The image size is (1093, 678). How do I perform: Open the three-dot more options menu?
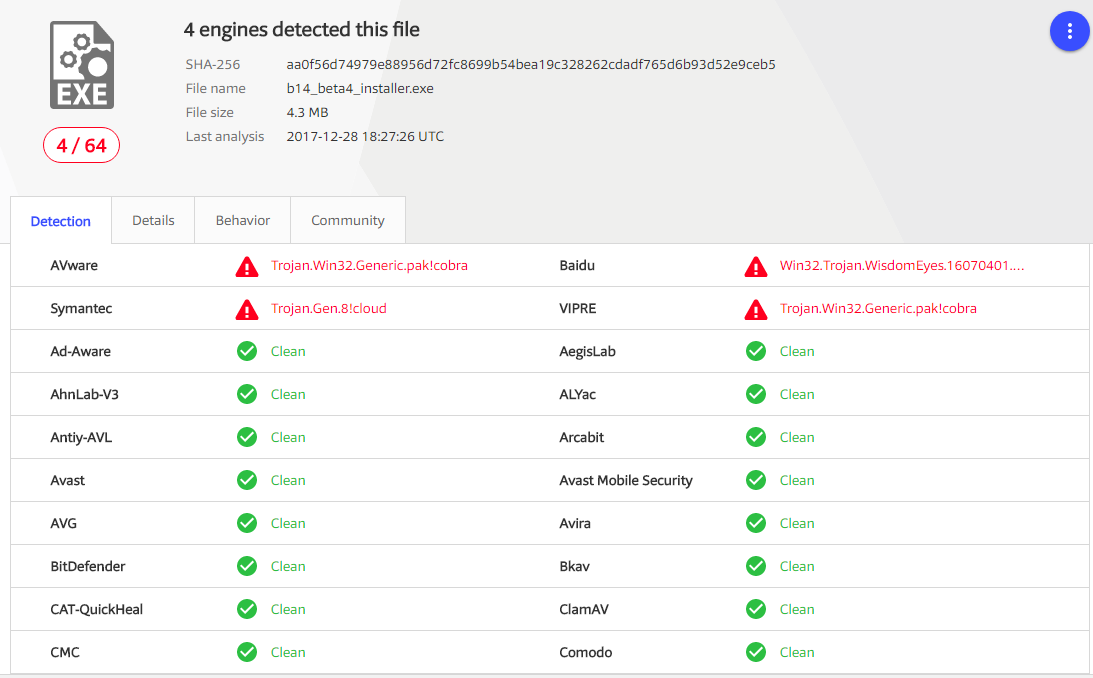click(x=1069, y=31)
